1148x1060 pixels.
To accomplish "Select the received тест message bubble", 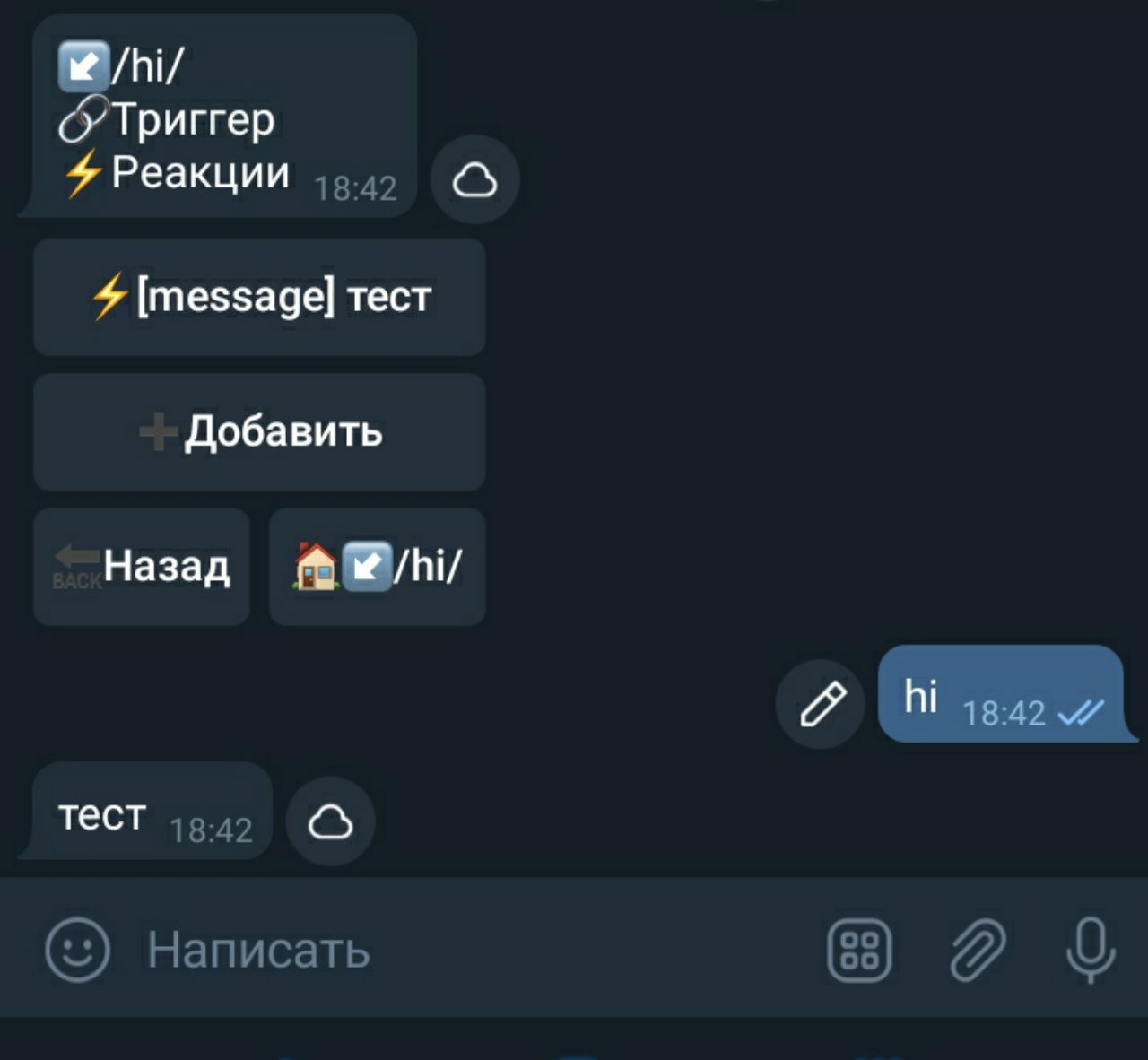I will (x=146, y=811).
